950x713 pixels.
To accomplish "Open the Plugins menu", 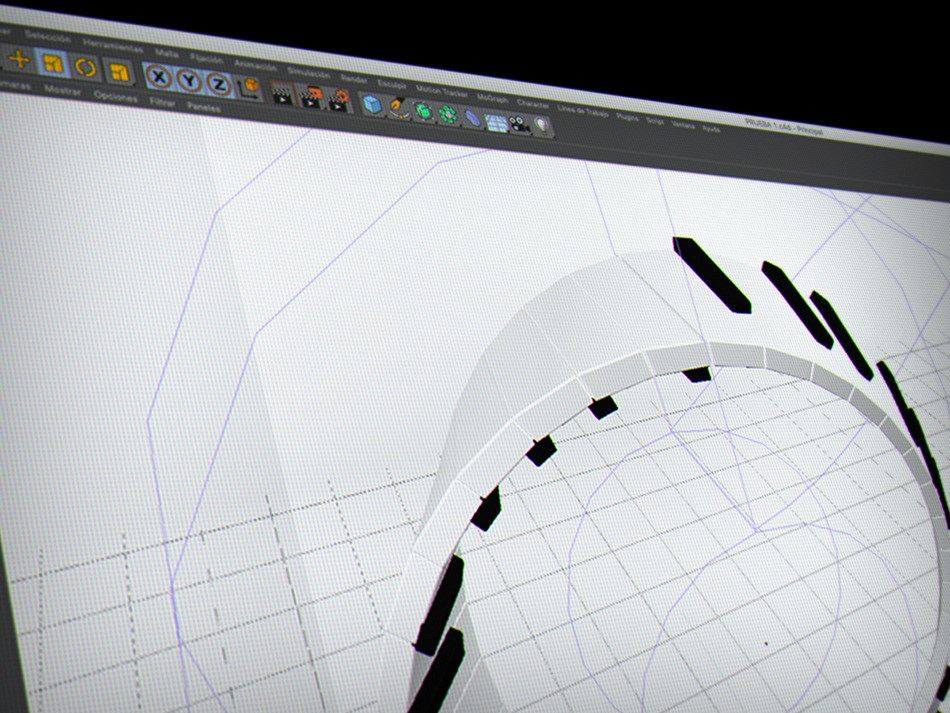I will click(x=627, y=116).
